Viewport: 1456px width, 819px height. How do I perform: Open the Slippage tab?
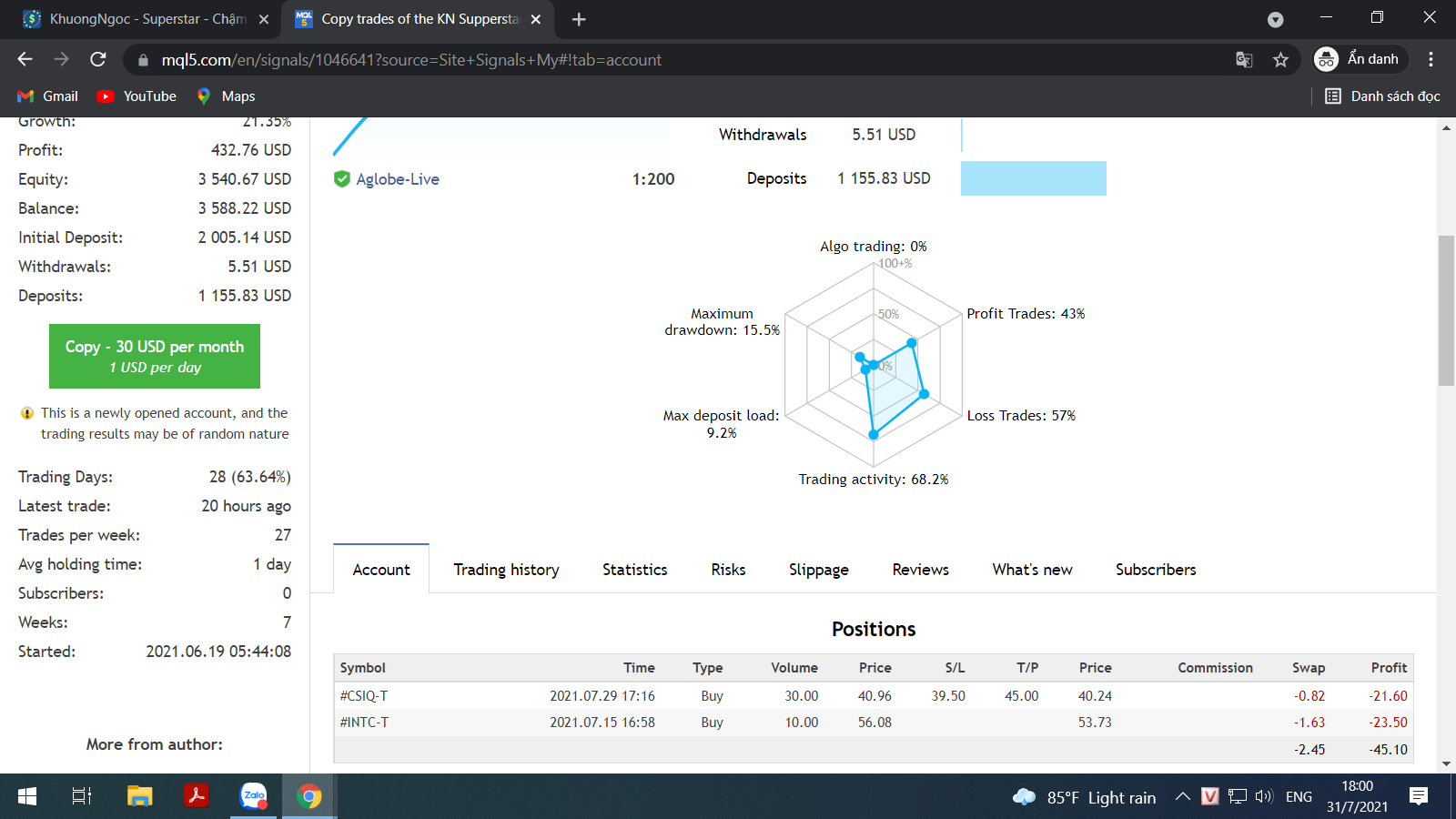tap(819, 570)
